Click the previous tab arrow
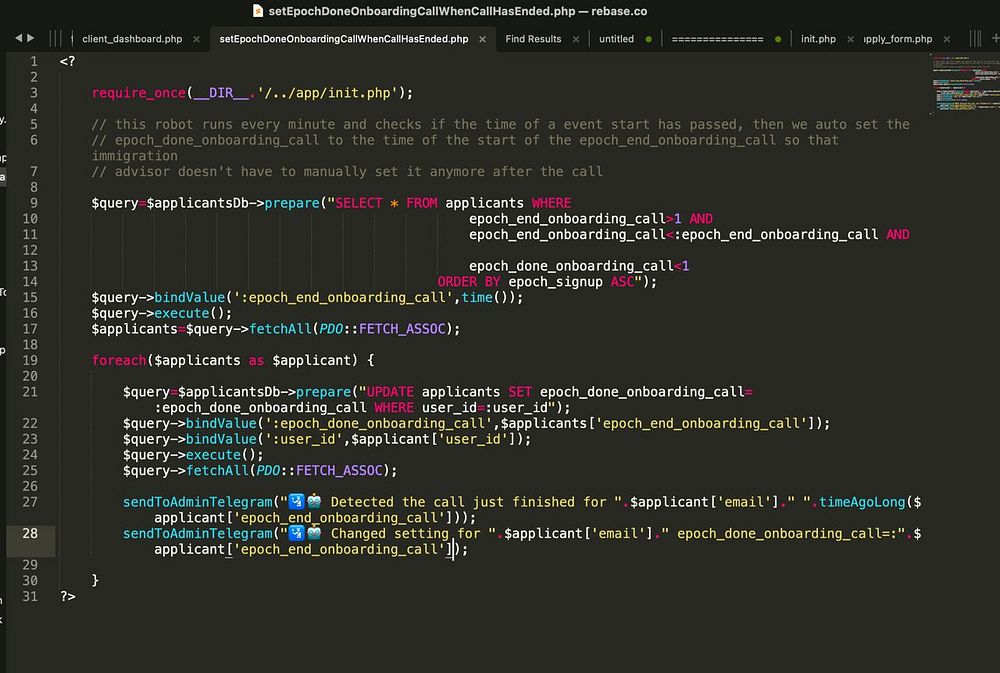This screenshot has height=673, width=1000. click(19, 39)
